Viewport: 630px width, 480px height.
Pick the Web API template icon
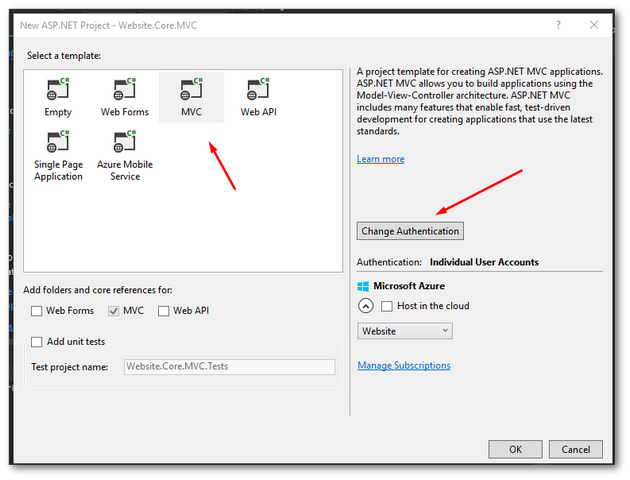(257, 91)
